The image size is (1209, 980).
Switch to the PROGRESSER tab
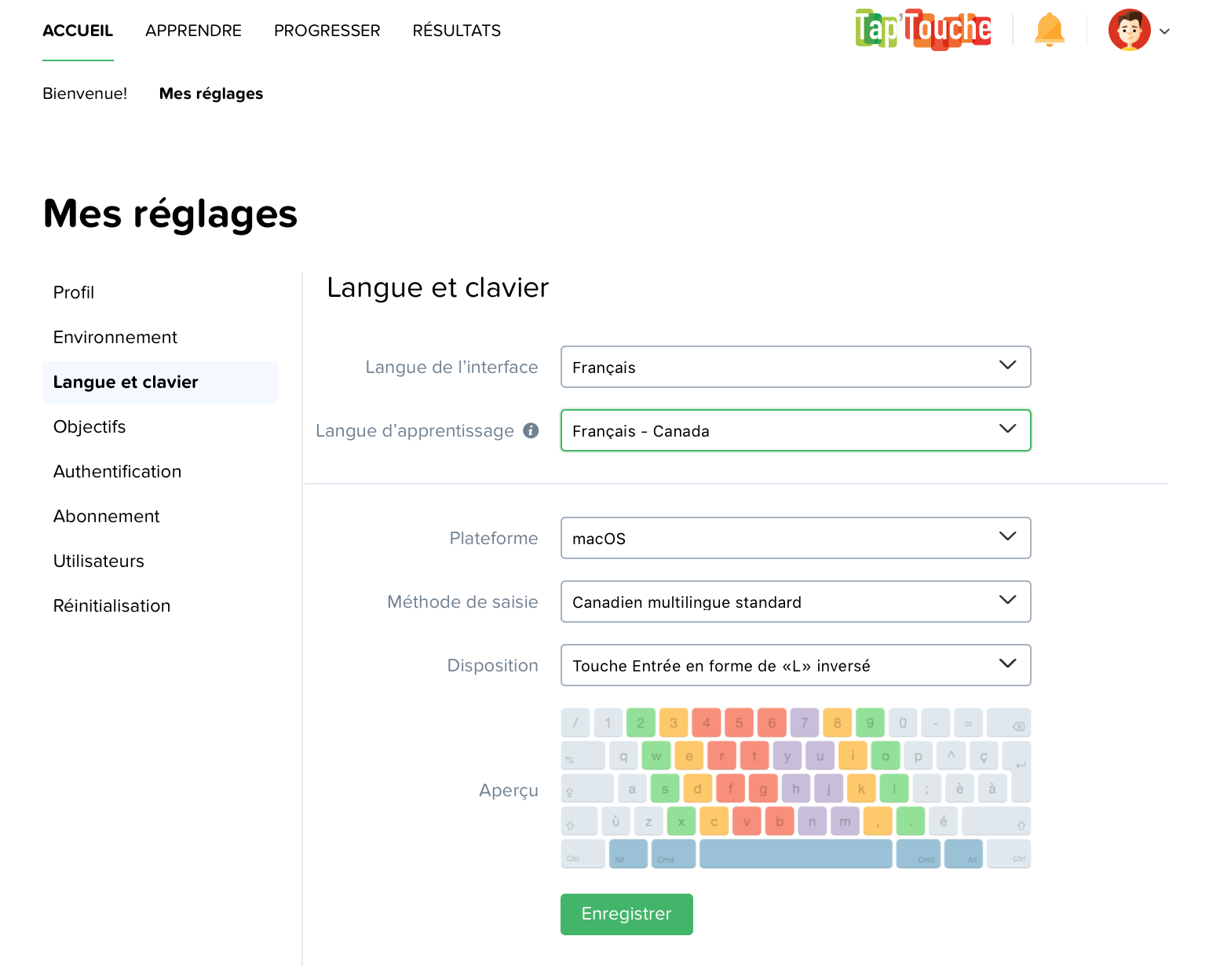click(x=327, y=31)
